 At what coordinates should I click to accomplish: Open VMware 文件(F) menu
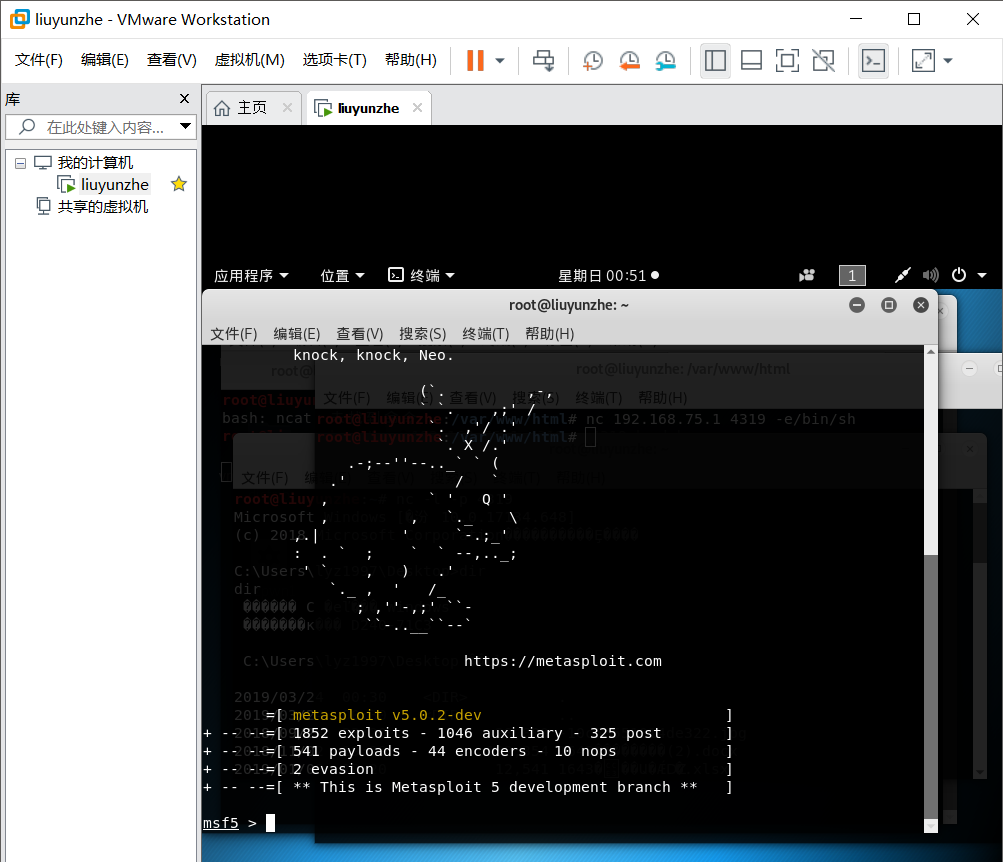(x=39, y=60)
